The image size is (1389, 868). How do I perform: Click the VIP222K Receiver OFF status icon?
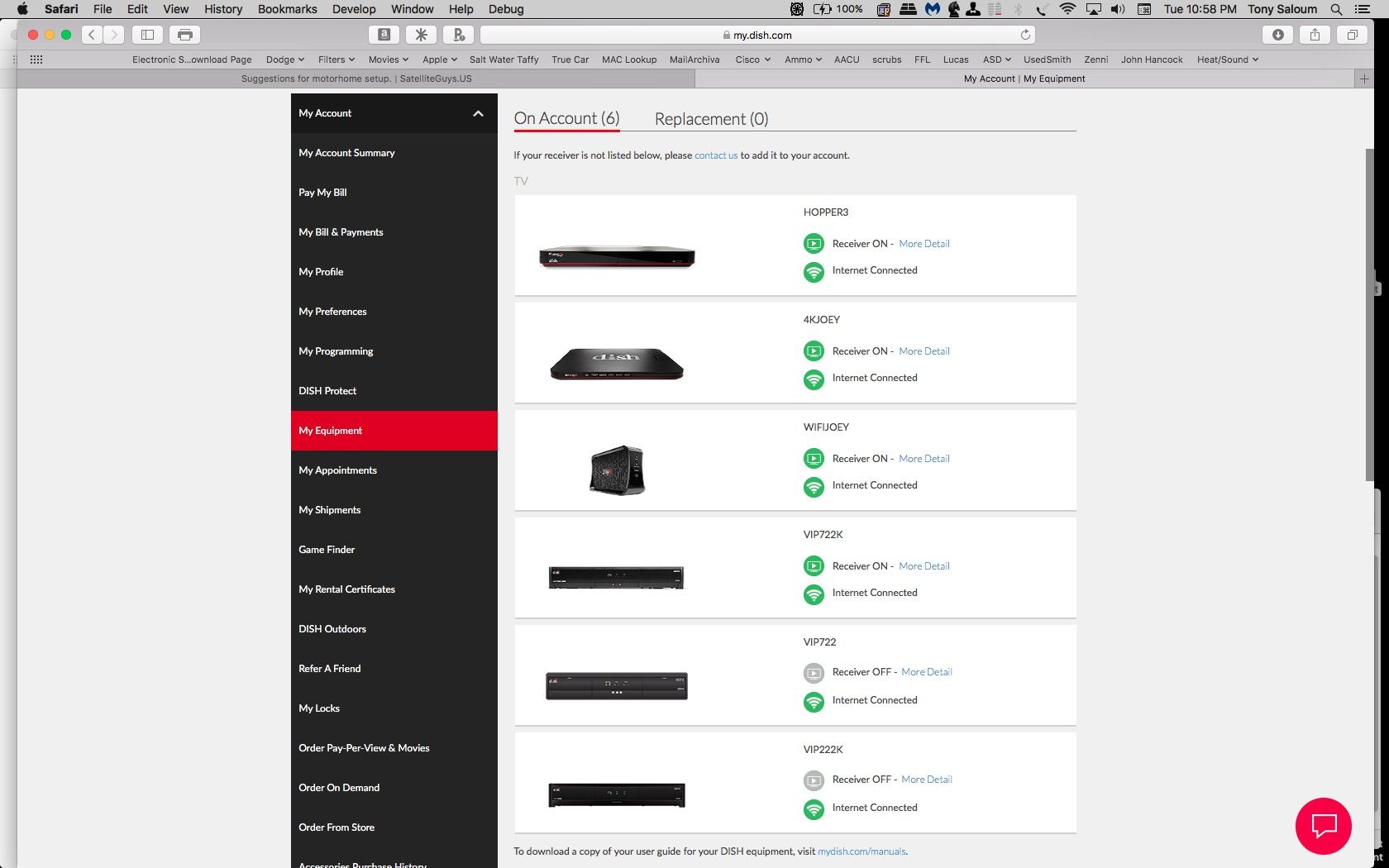(x=814, y=780)
